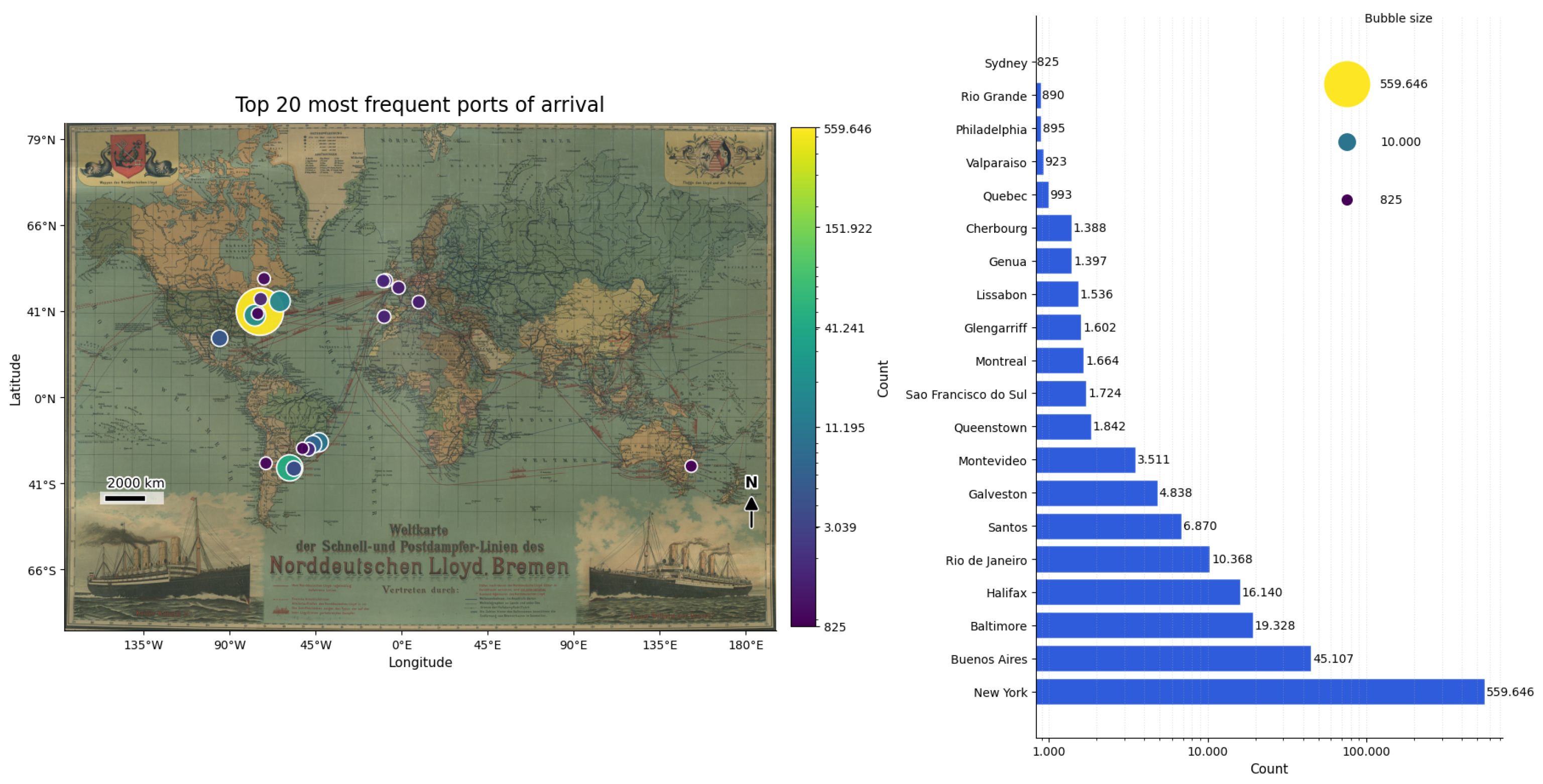Click the Glengarriff bar
The image size is (1543, 784).
click(1059, 327)
